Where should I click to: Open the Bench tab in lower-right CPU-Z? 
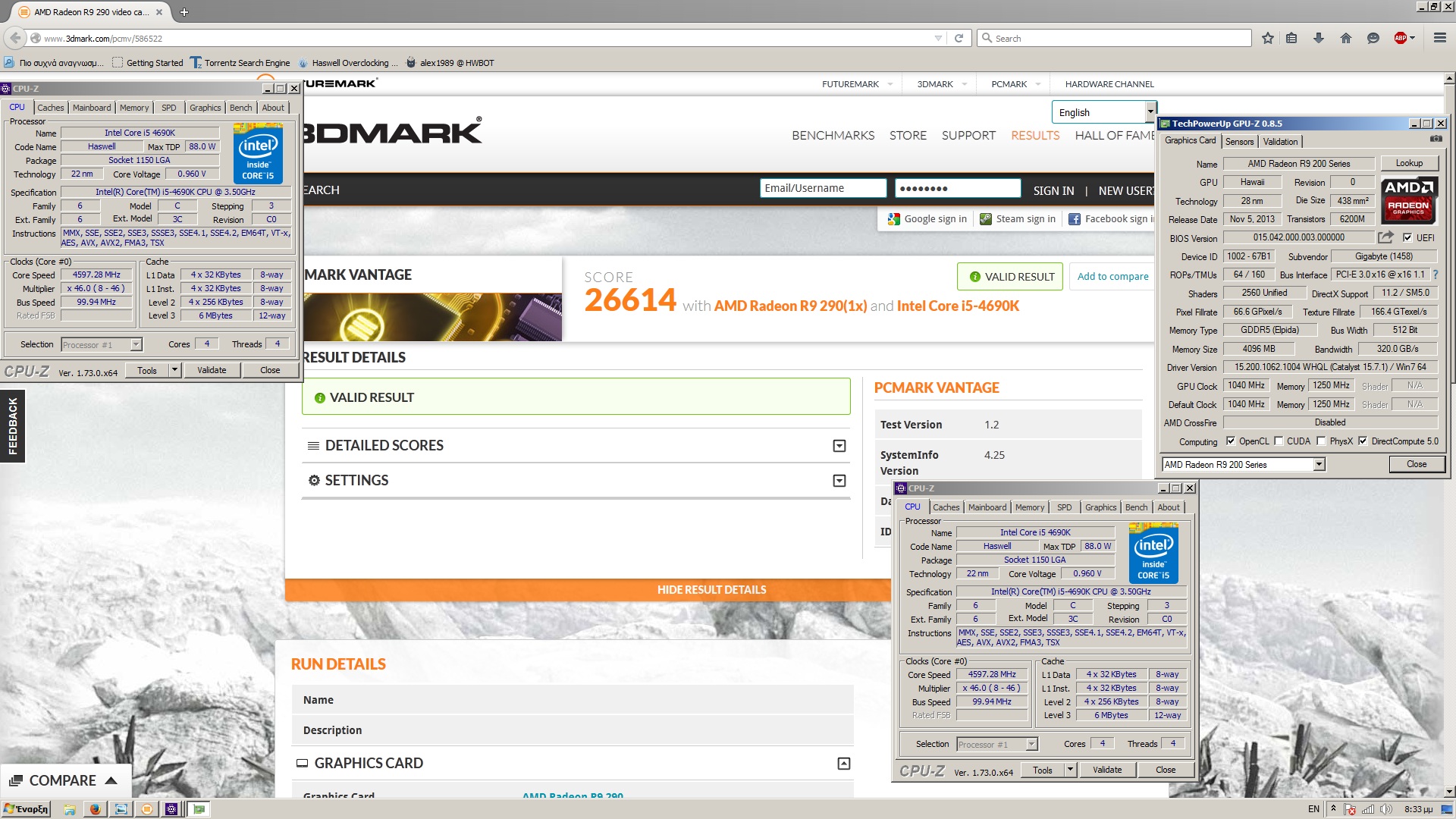(1135, 507)
